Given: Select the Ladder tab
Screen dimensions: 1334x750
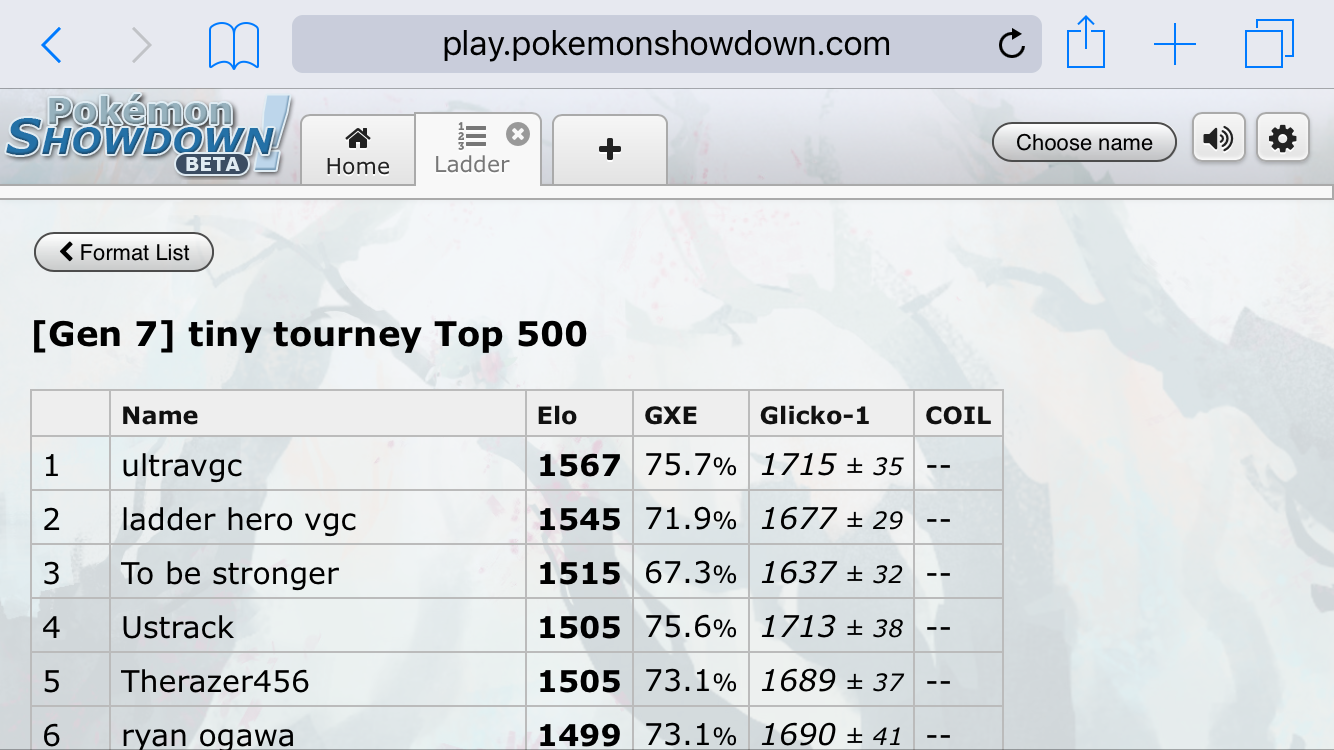Looking at the screenshot, I should [x=471, y=150].
